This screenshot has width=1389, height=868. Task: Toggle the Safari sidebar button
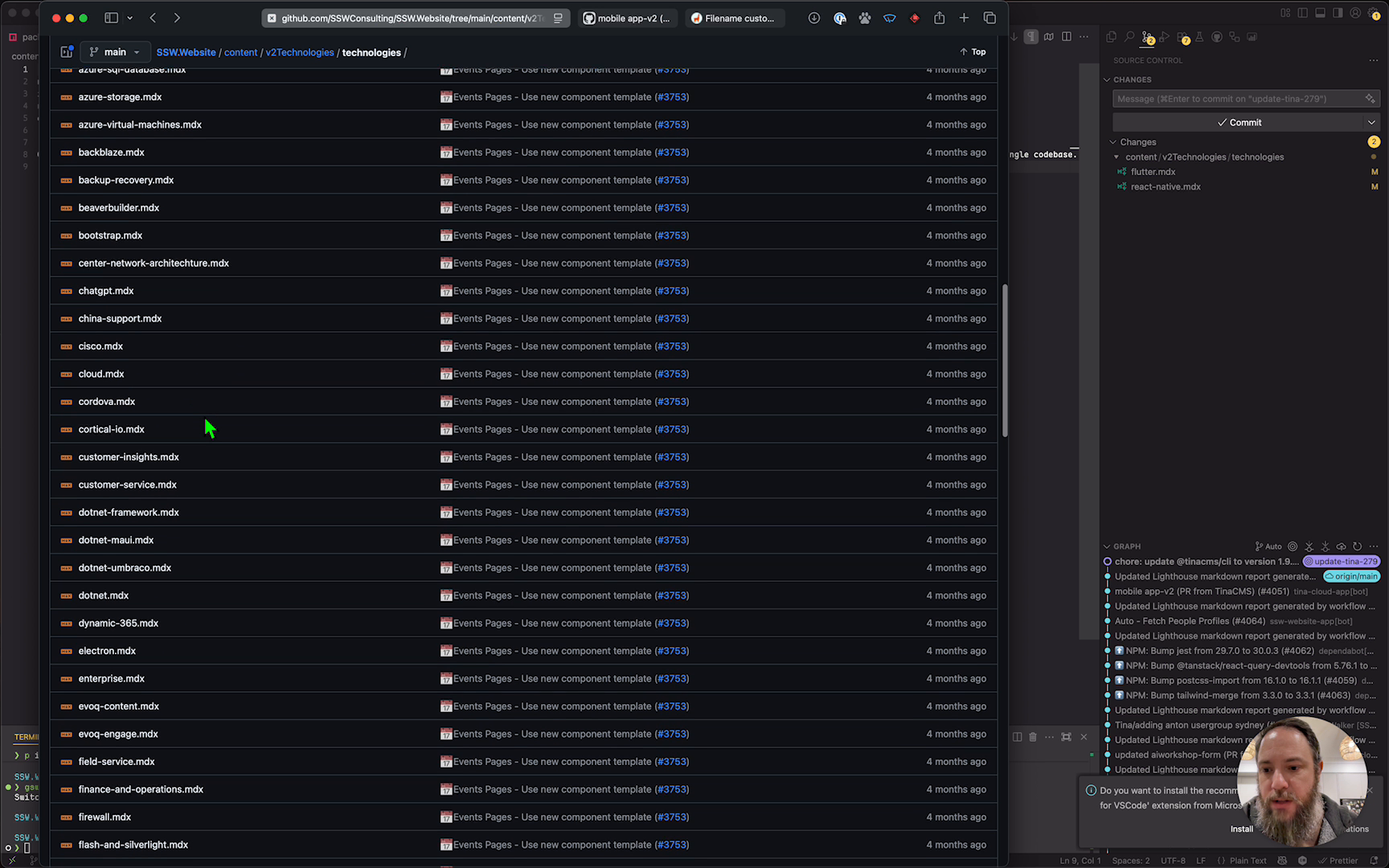tap(112, 18)
